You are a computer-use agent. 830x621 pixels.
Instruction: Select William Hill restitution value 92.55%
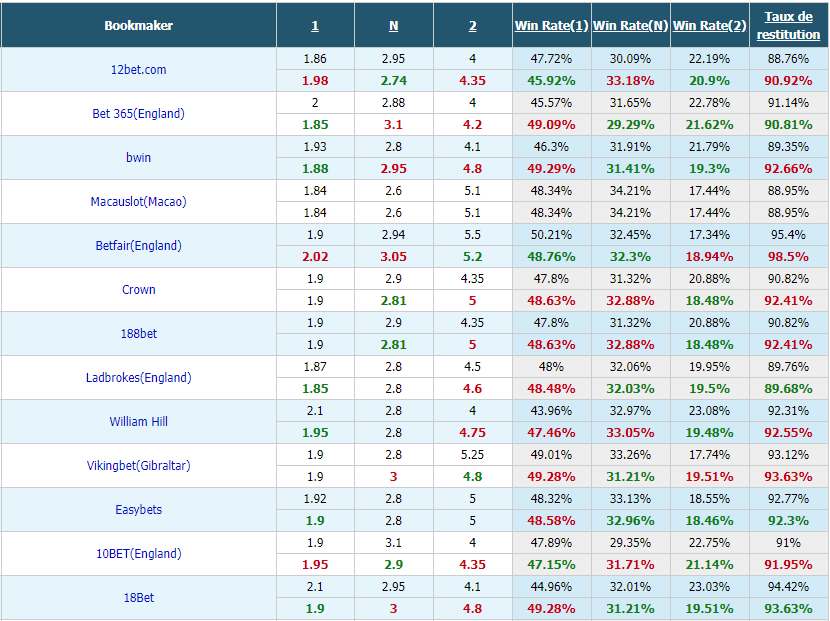click(x=788, y=432)
